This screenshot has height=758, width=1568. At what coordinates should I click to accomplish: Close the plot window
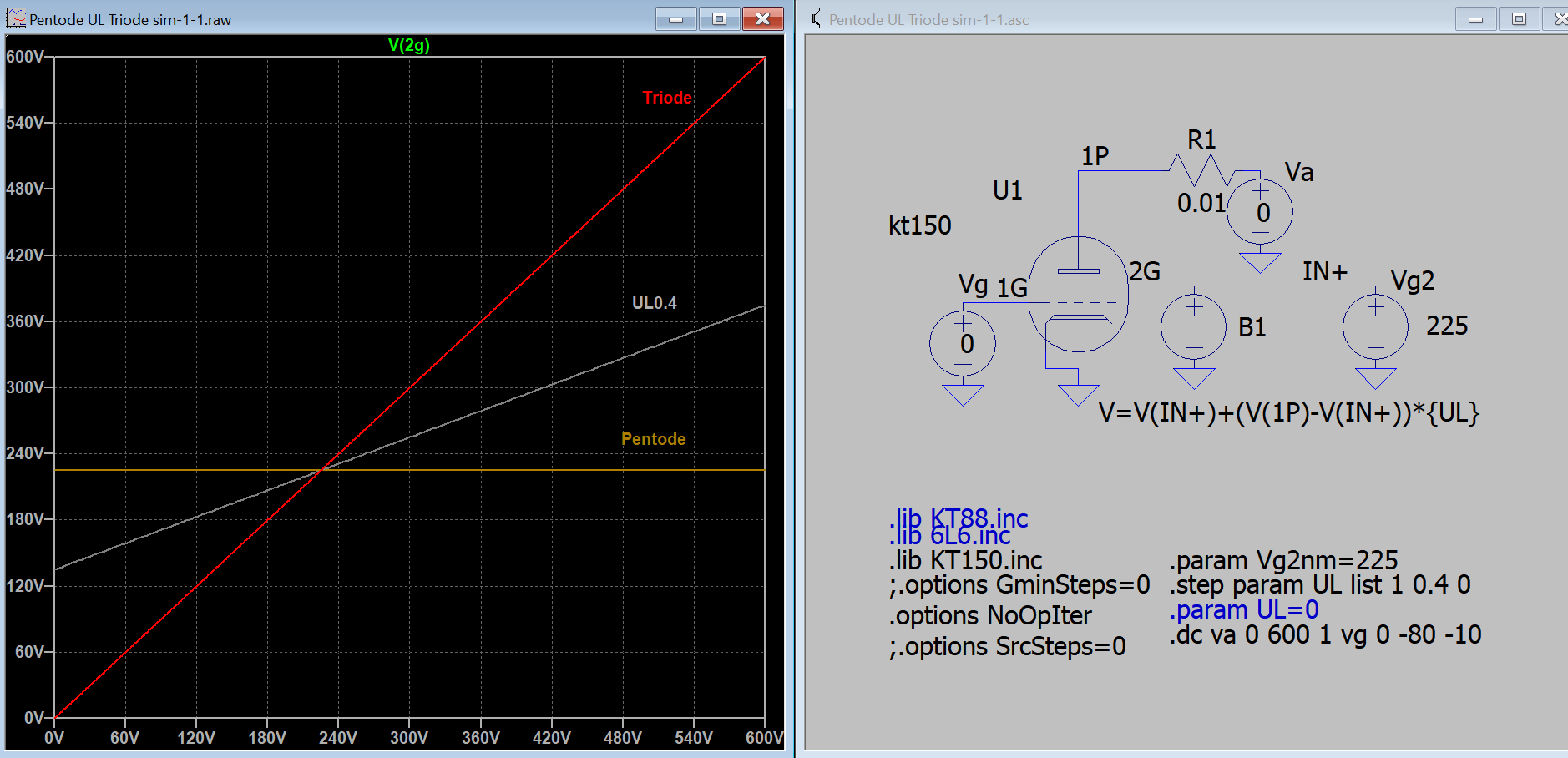pyautogui.click(x=763, y=18)
